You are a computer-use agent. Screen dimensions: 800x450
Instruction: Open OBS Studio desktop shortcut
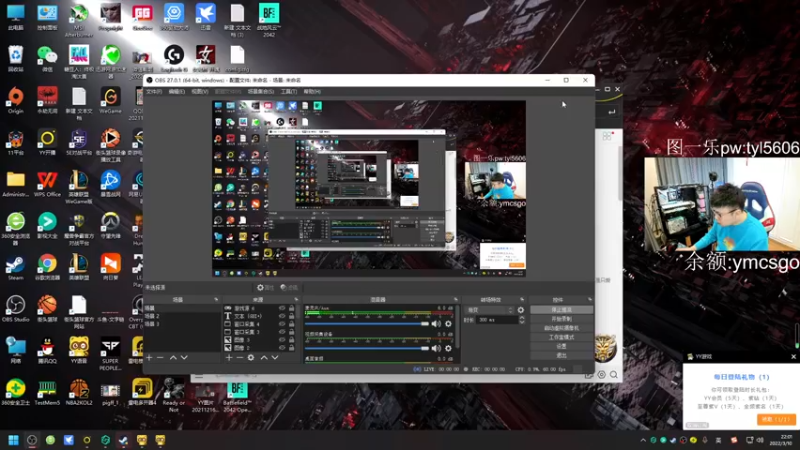coord(15,309)
